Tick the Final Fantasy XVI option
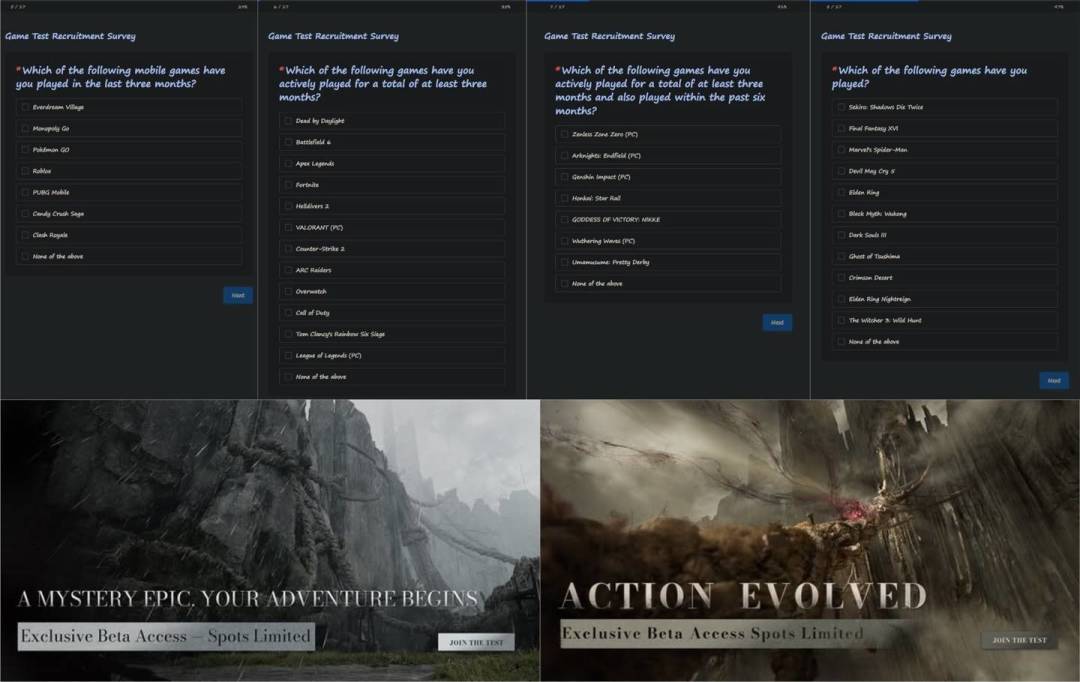This screenshot has width=1080, height=682. 945,128
